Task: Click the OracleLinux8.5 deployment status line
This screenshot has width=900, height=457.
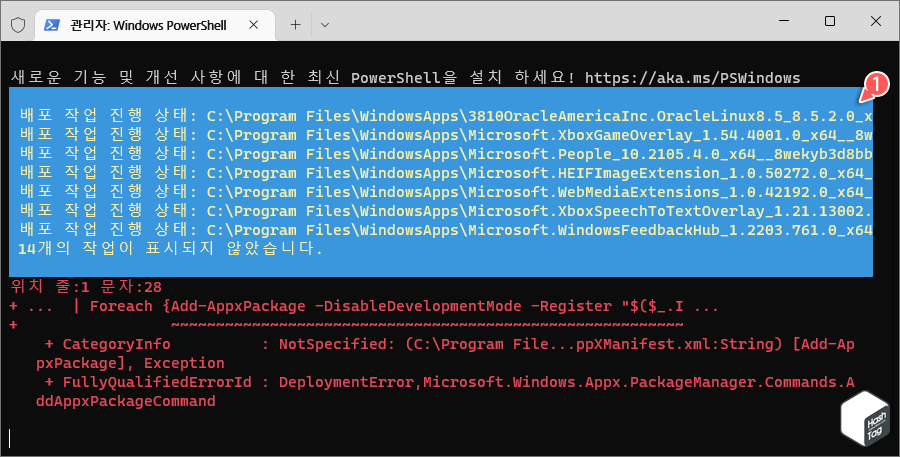Action: click(445, 116)
